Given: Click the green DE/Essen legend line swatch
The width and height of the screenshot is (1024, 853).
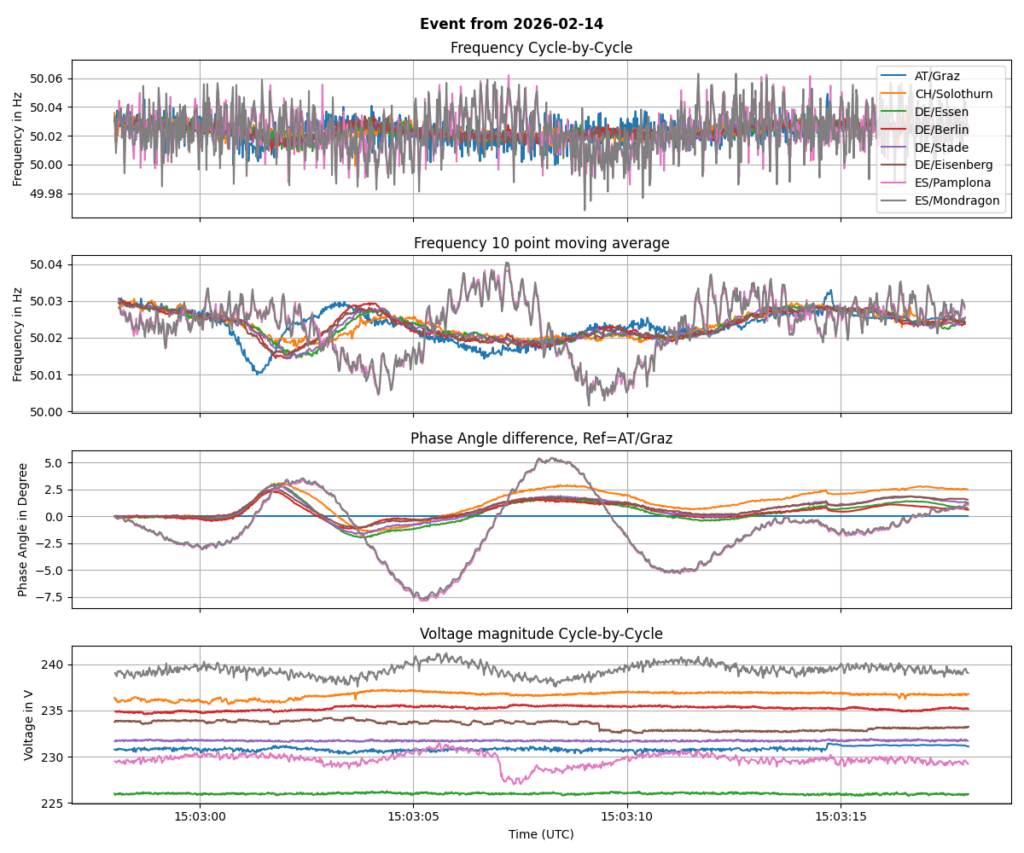Looking at the screenshot, I should 894,111.
